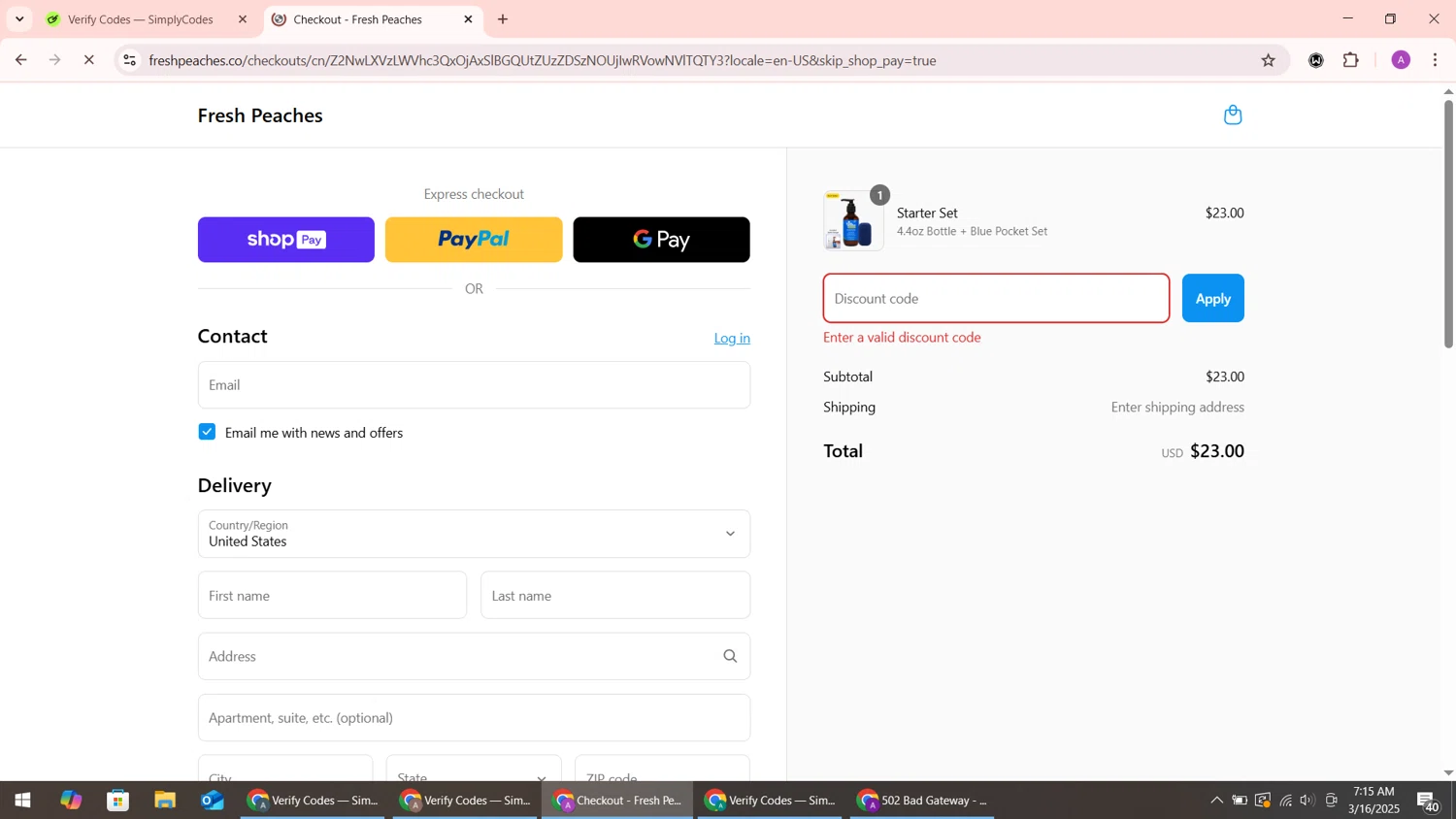Click the City input field
Image resolution: width=1456 pixels, height=819 pixels.
(285, 769)
